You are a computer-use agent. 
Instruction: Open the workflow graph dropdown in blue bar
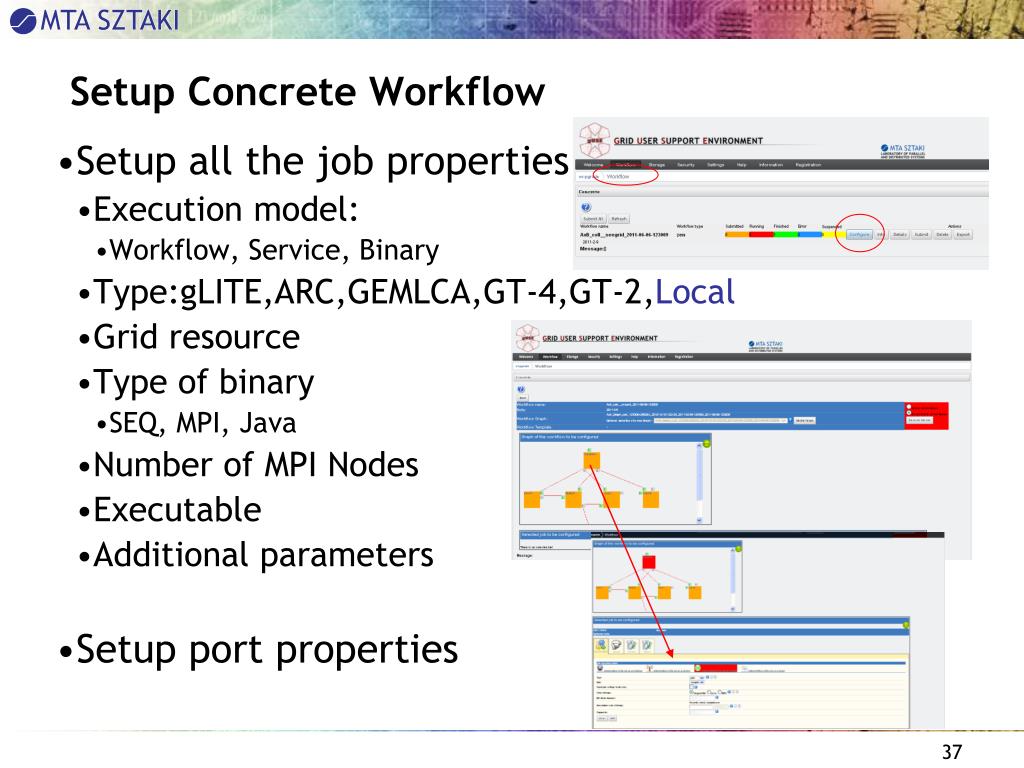[721, 421]
